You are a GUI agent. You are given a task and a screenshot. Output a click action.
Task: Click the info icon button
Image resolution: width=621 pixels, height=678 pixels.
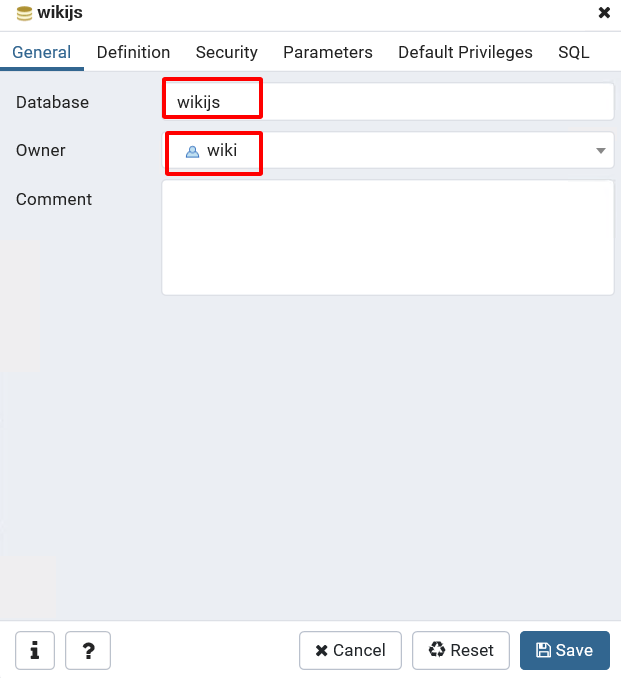35,650
